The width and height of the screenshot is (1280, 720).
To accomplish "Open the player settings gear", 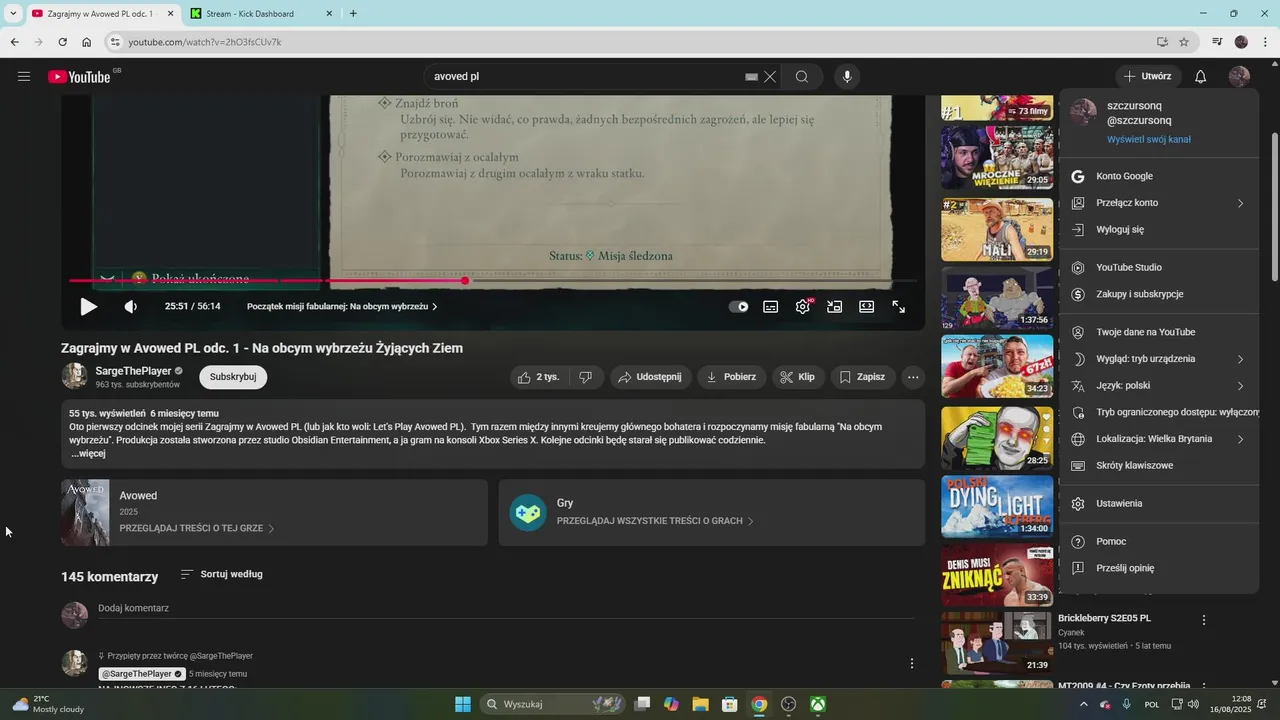I will pos(803,307).
